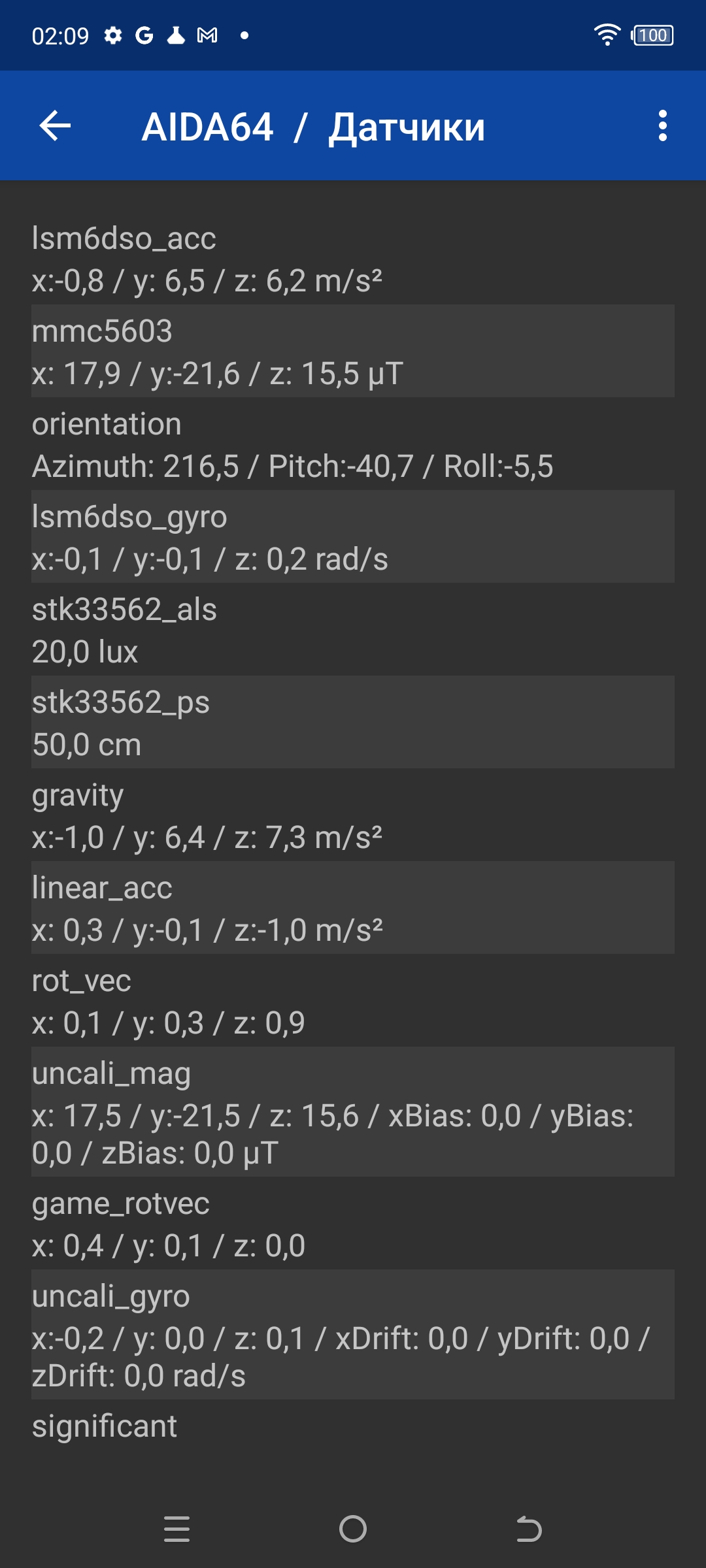This screenshot has width=706, height=1568.
Task: Open the three-dot overflow menu
Action: [662, 126]
